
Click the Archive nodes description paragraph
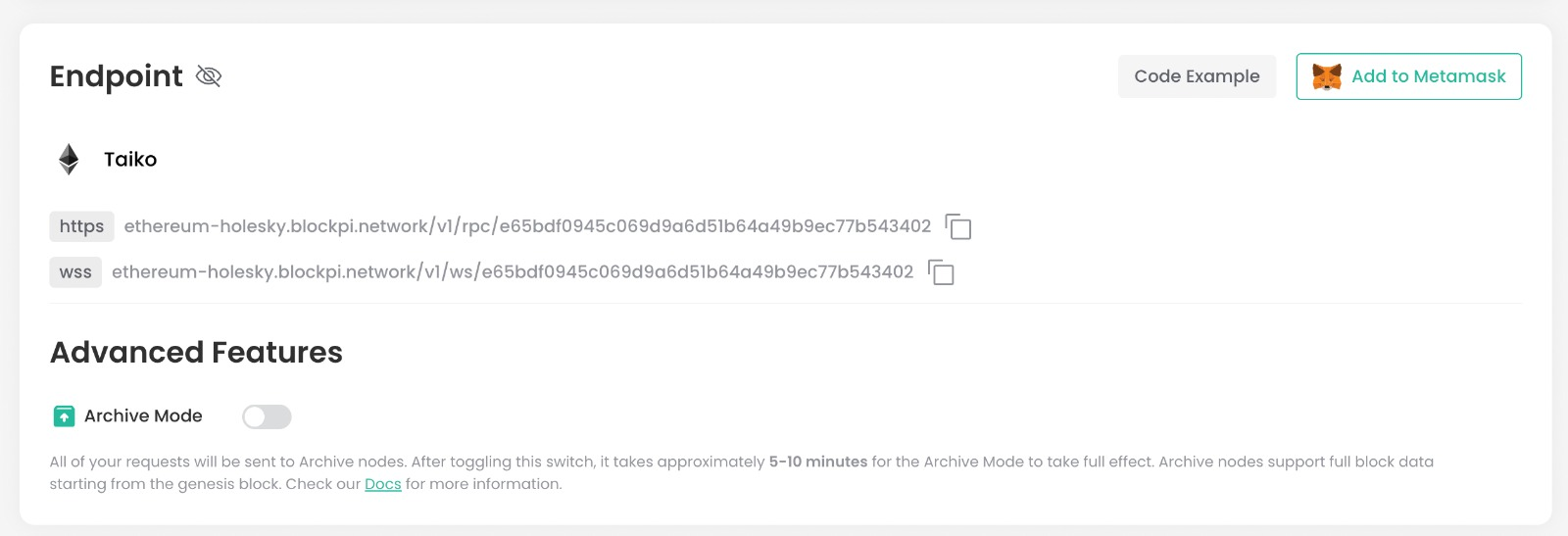(742, 472)
